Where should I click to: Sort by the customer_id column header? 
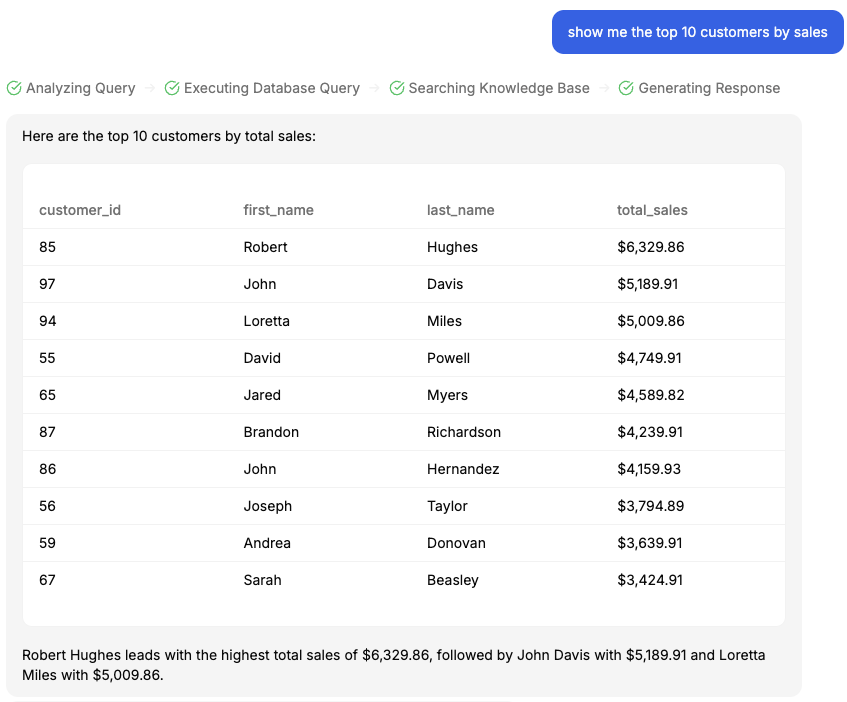[80, 210]
